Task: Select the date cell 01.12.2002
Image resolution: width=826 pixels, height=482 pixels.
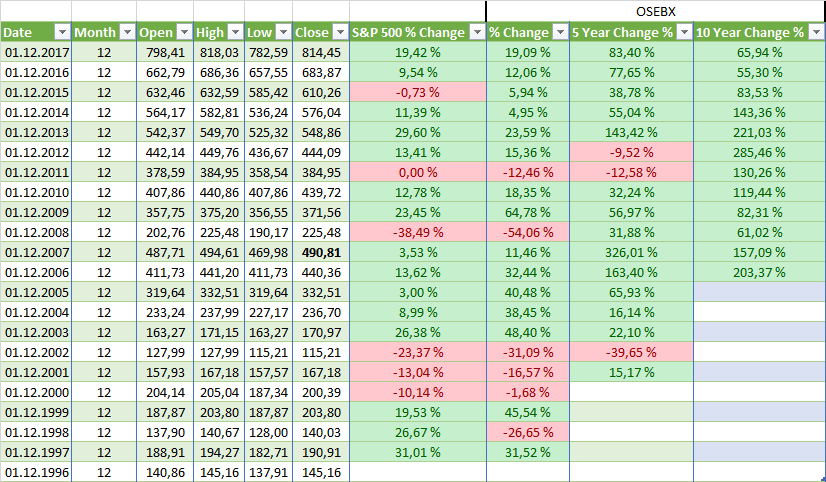Action: [x=36, y=353]
